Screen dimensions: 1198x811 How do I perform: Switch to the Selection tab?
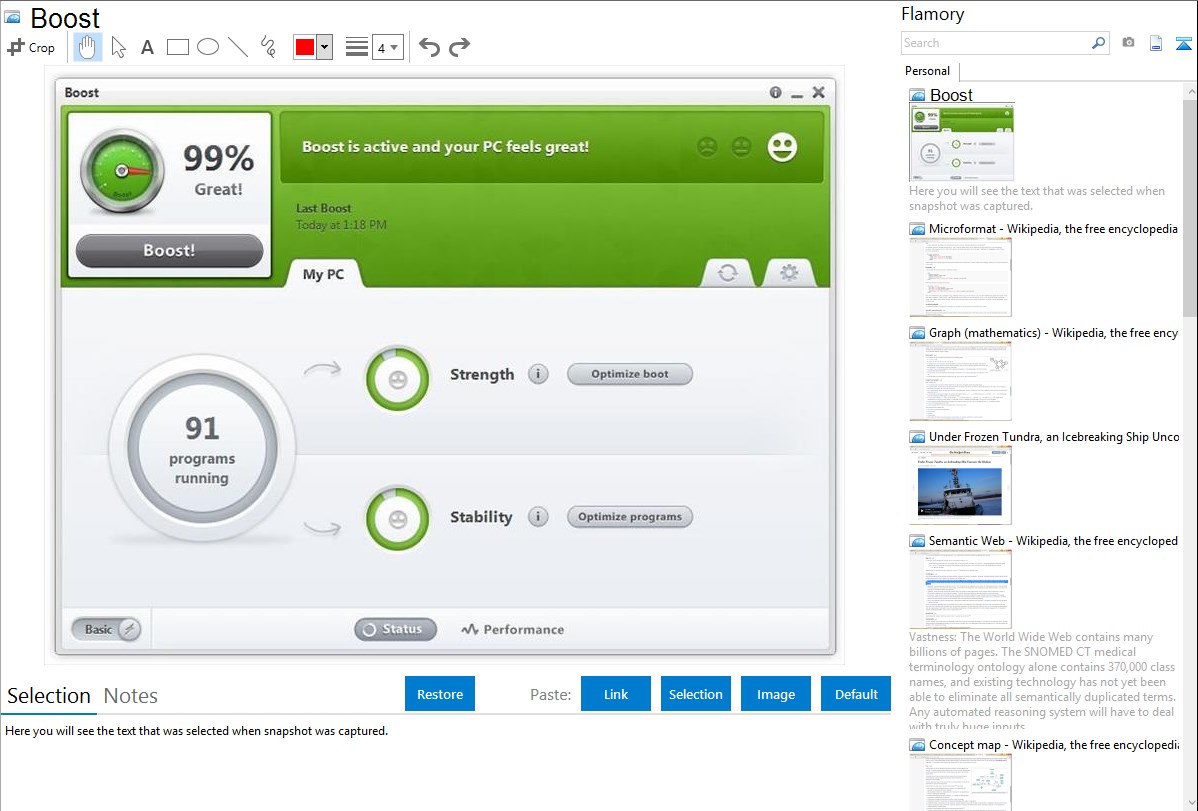49,696
